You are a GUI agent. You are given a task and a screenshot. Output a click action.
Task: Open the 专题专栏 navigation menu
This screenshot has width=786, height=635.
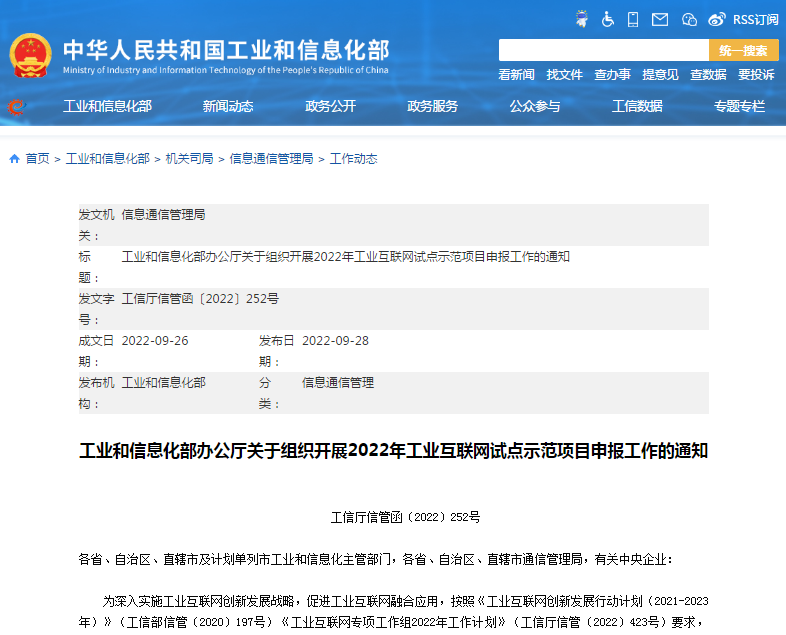(x=739, y=106)
